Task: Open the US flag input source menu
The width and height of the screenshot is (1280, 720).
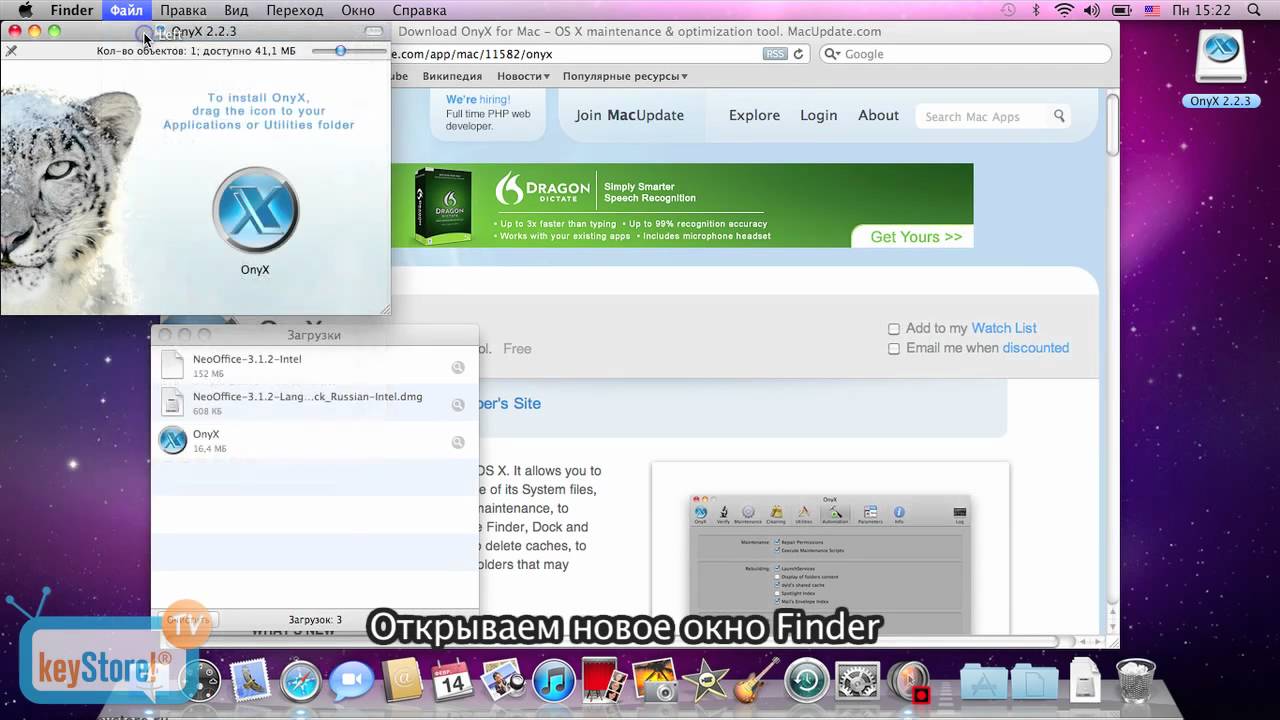Action: (1153, 10)
